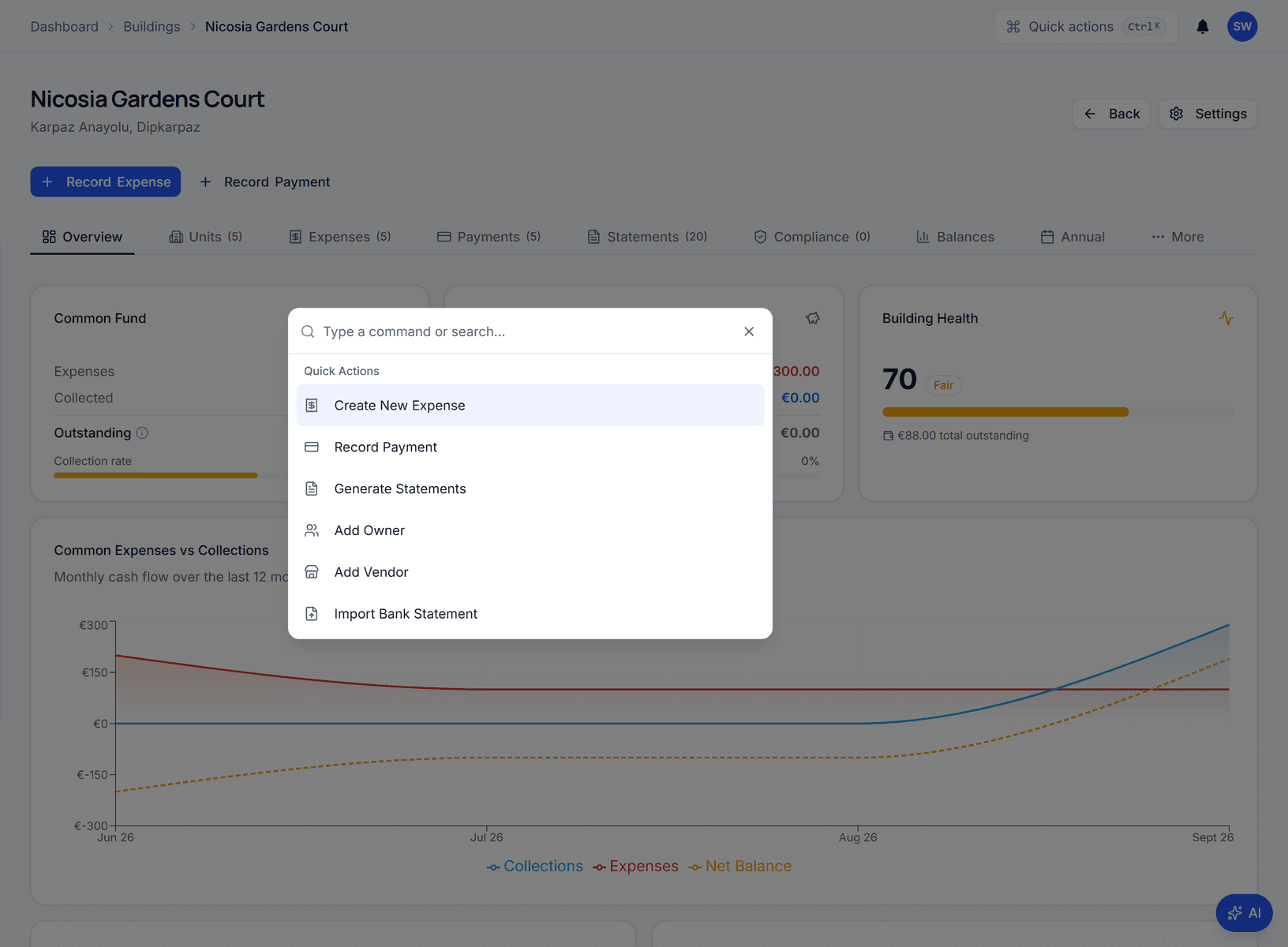
Task: Click the notification bell icon
Action: tap(1202, 27)
